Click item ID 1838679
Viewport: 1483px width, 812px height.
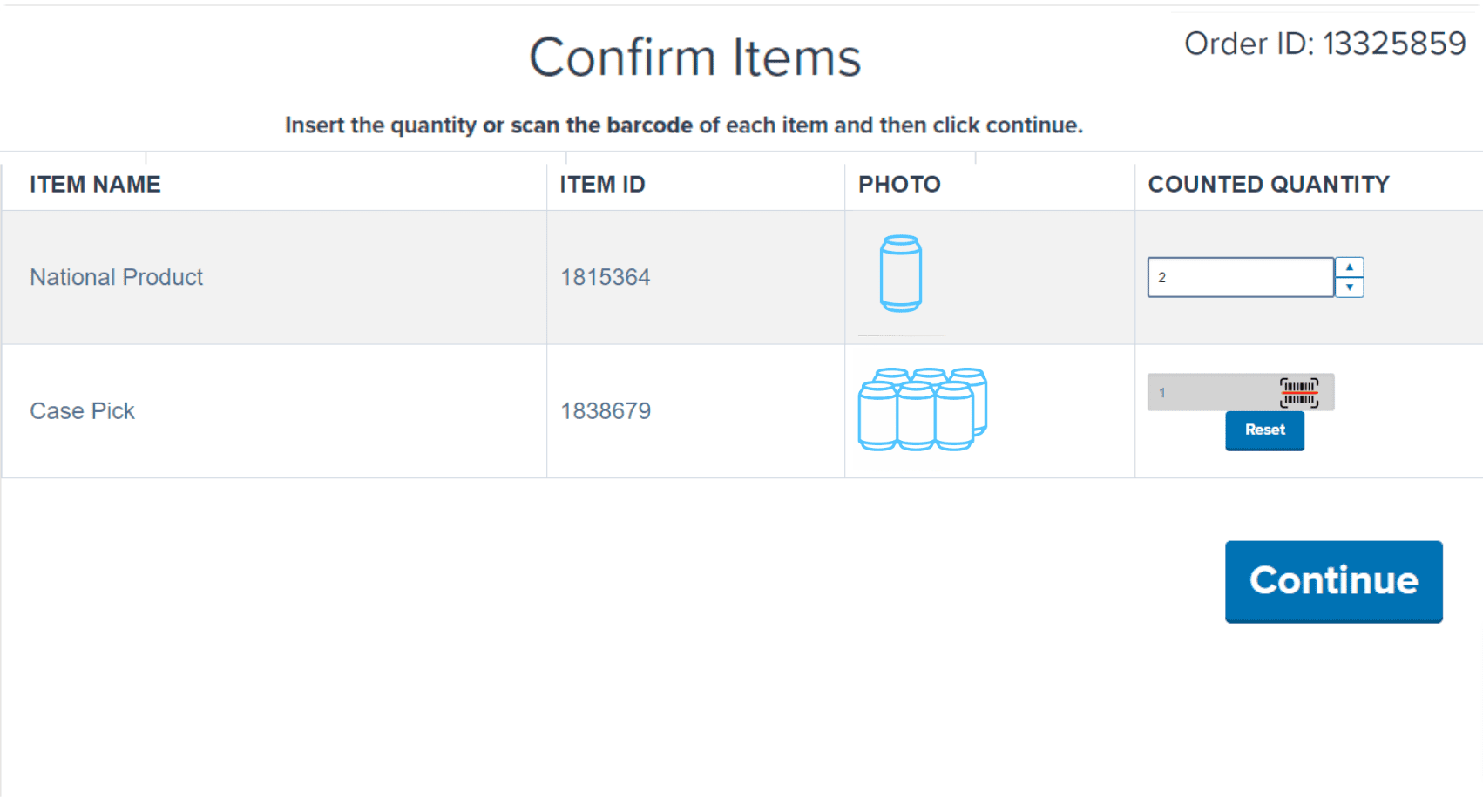coord(606,411)
